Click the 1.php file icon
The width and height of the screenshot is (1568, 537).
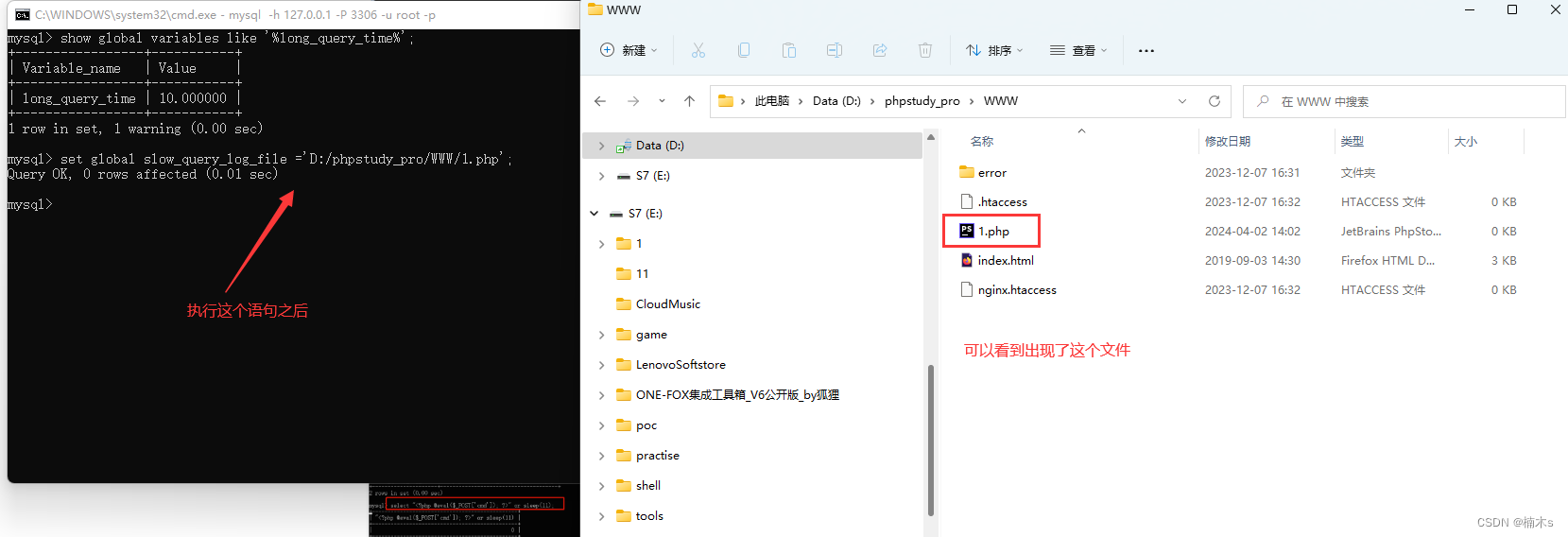tap(967, 231)
